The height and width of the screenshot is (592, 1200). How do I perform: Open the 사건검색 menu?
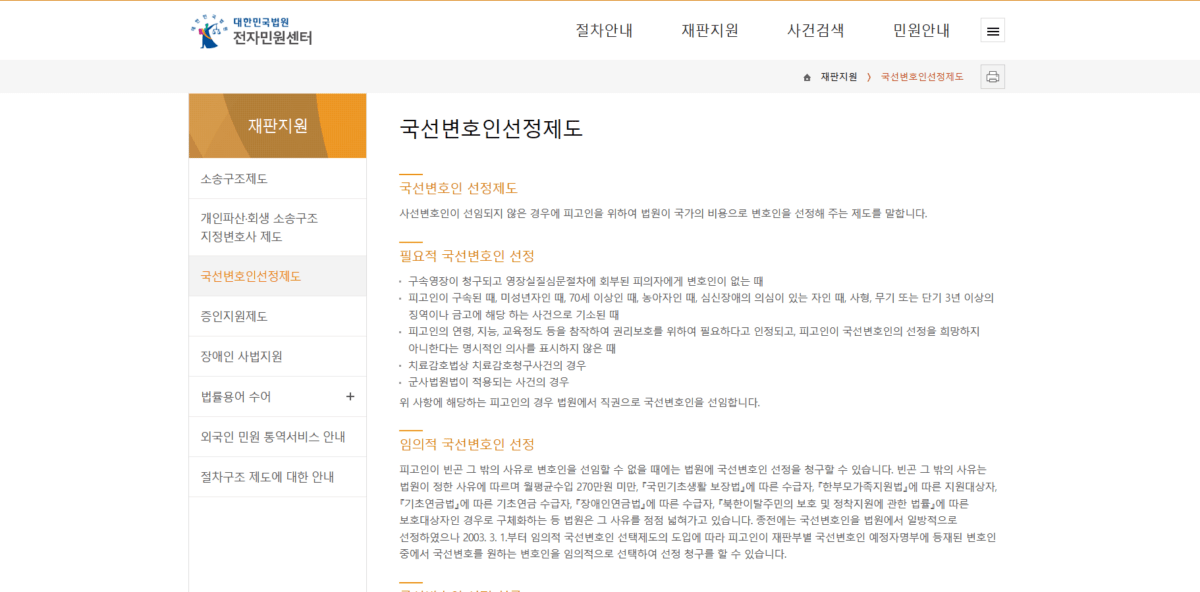point(815,30)
